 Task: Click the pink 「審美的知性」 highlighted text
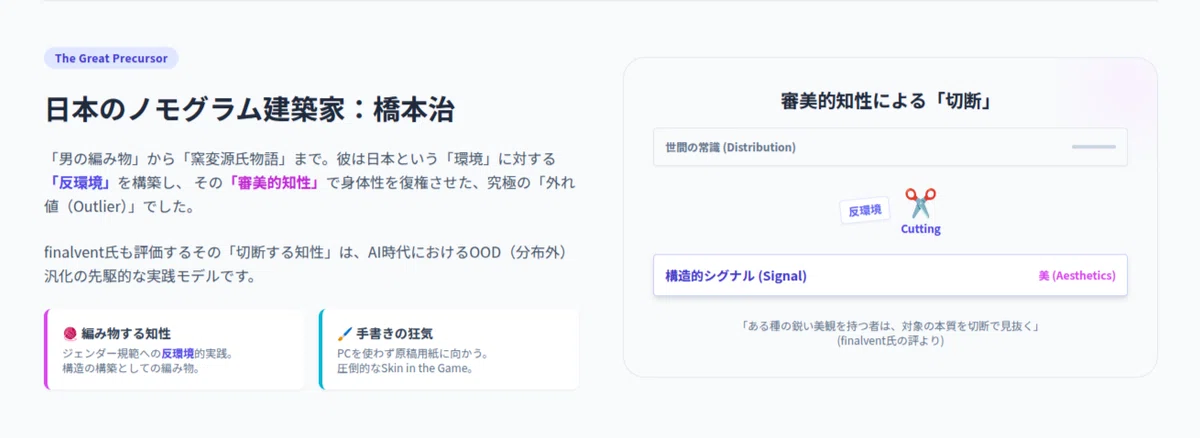tap(273, 183)
